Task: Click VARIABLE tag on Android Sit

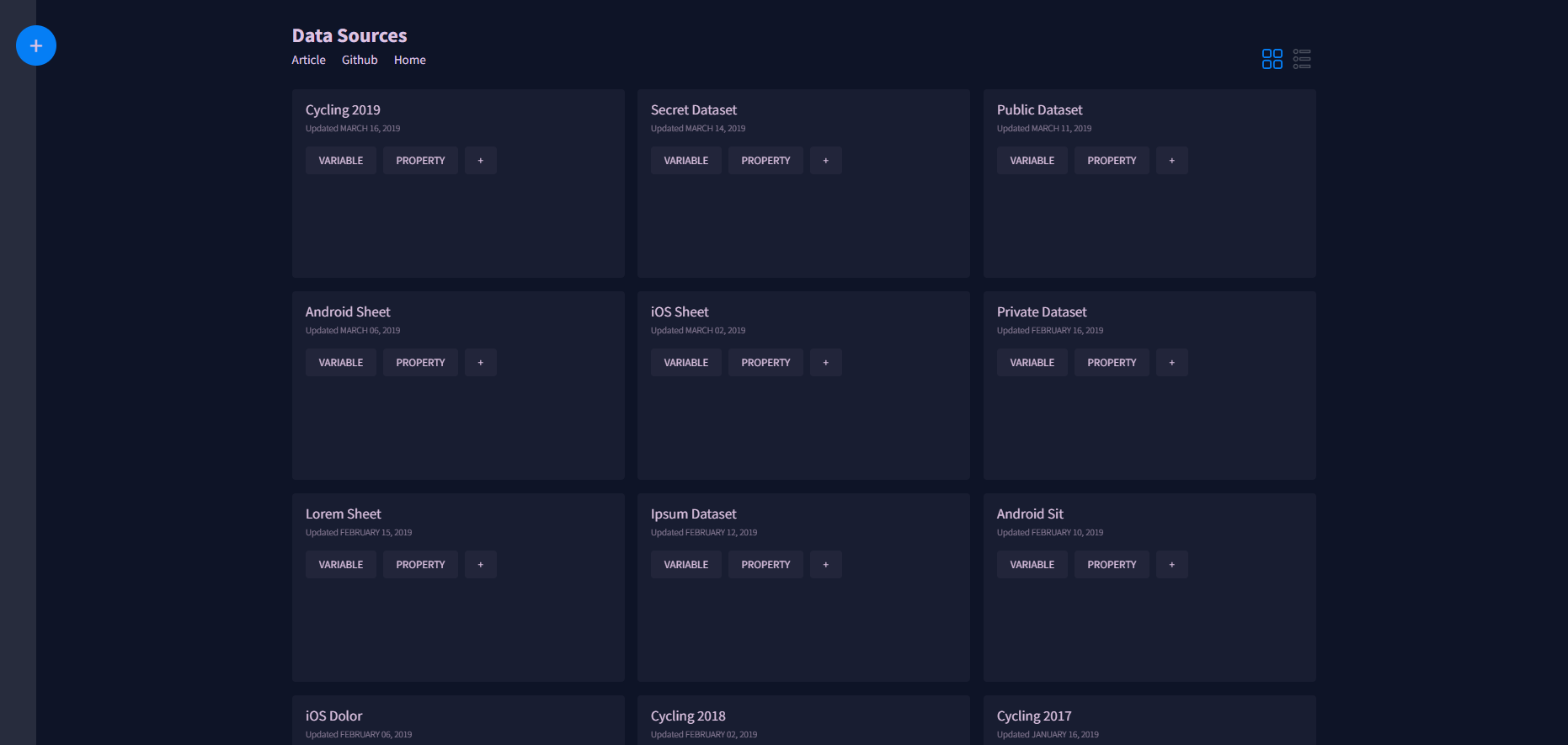Action: (x=1032, y=565)
